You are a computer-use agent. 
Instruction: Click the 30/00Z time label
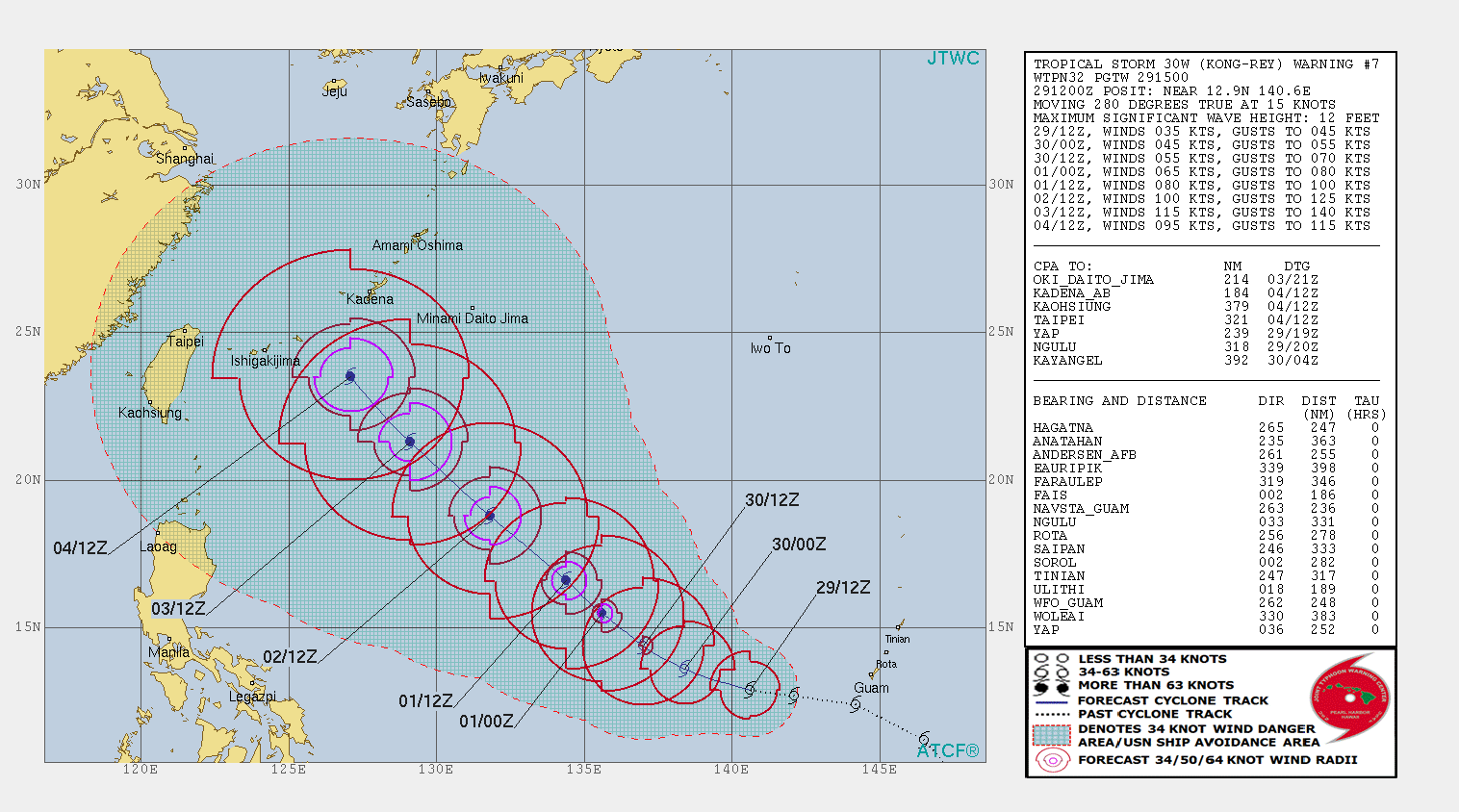click(x=799, y=545)
